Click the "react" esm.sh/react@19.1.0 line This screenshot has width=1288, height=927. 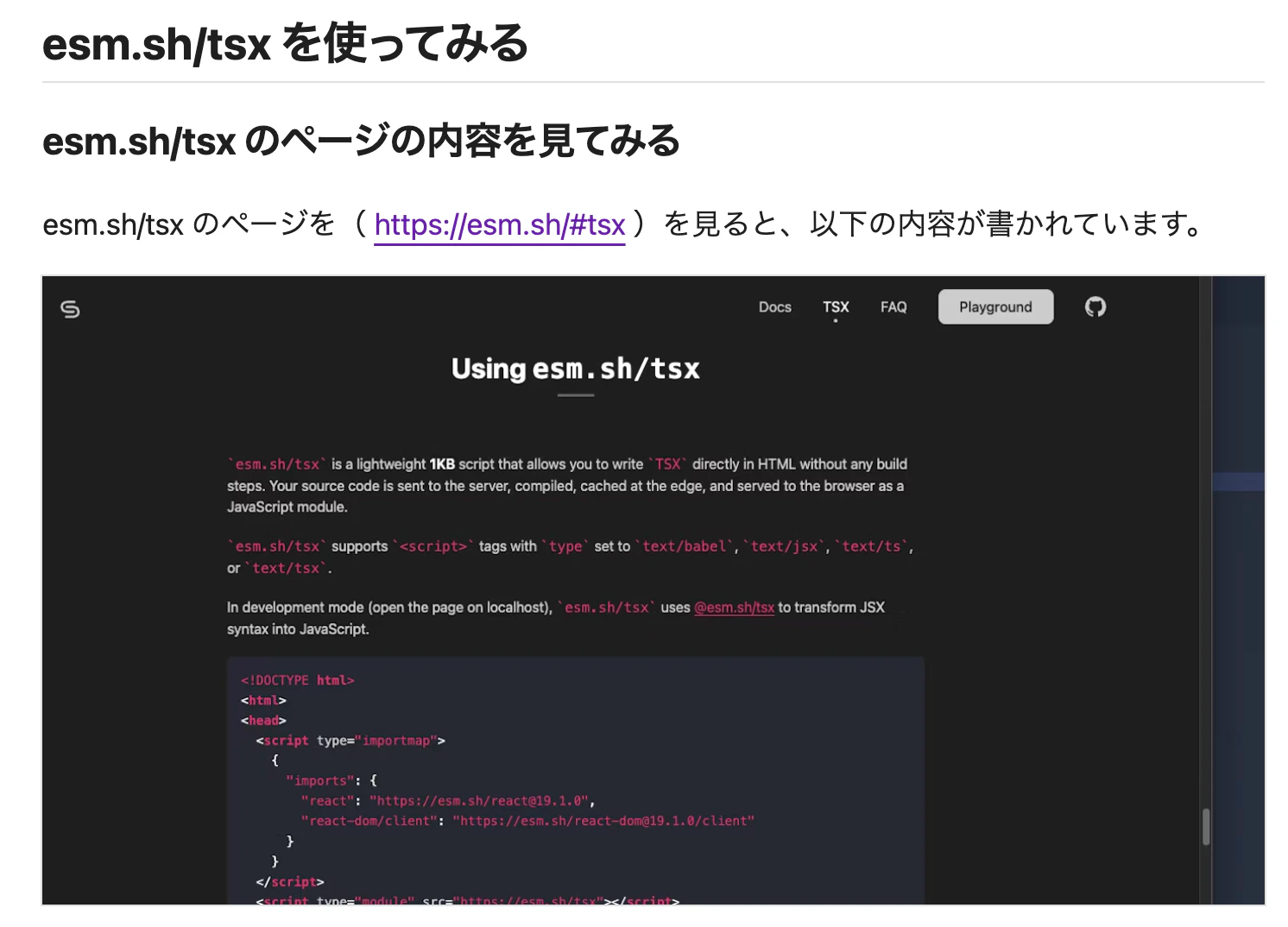(x=448, y=801)
